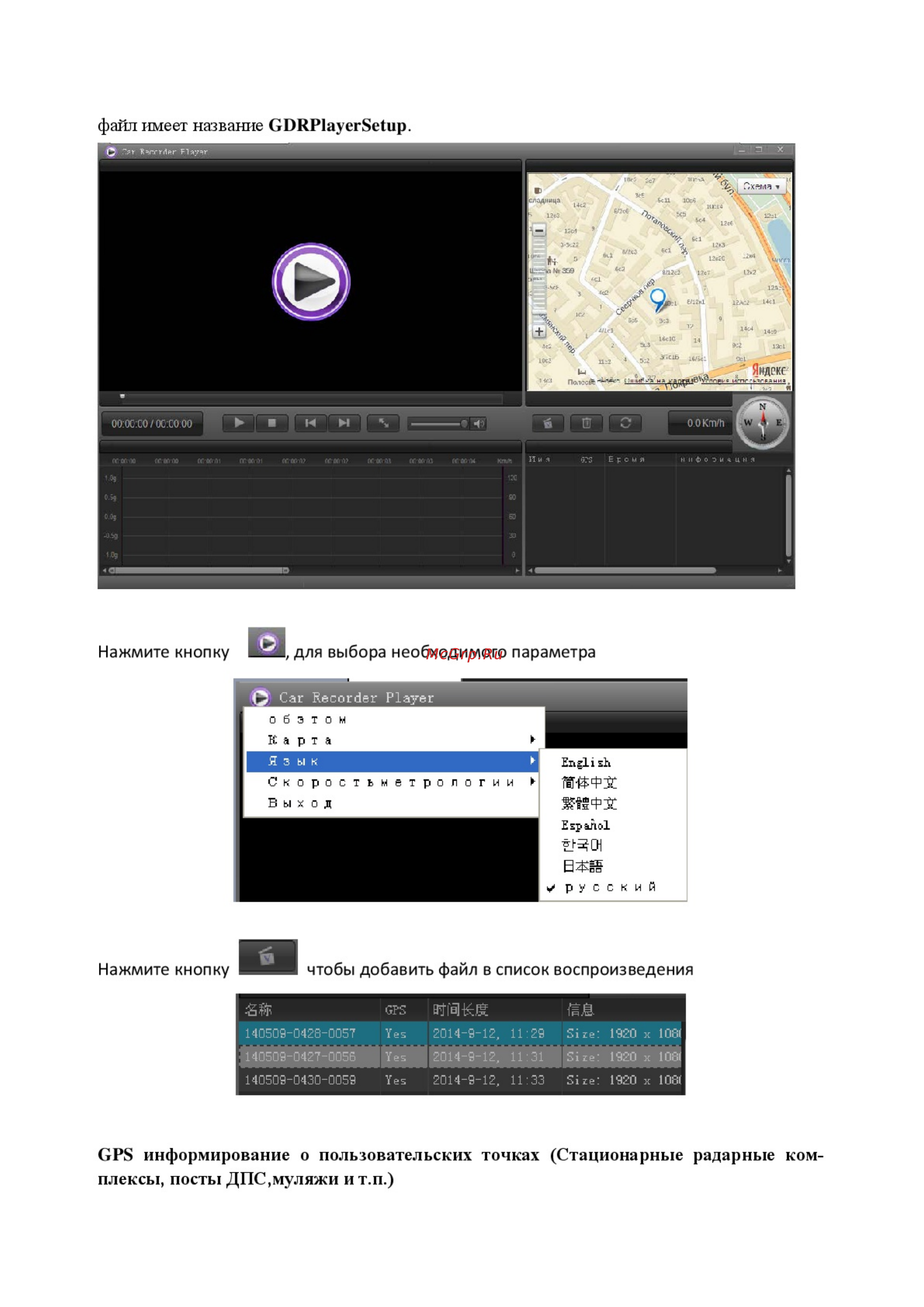Click the time cell 2014-9-12, 11:33
Image resolution: width=924 pixels, height=1307 pixels.
488,1080
